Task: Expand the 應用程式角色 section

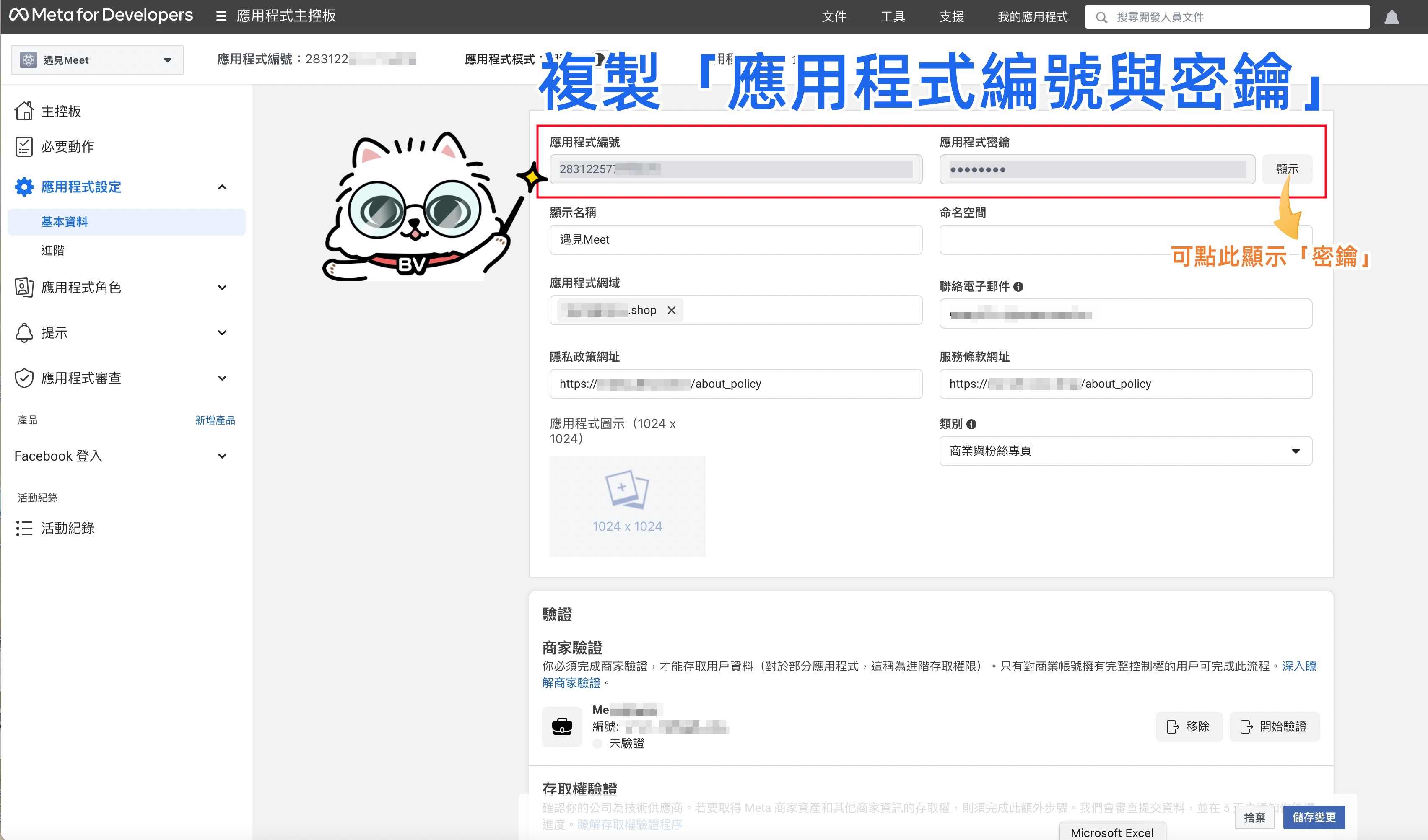Action: (x=222, y=288)
